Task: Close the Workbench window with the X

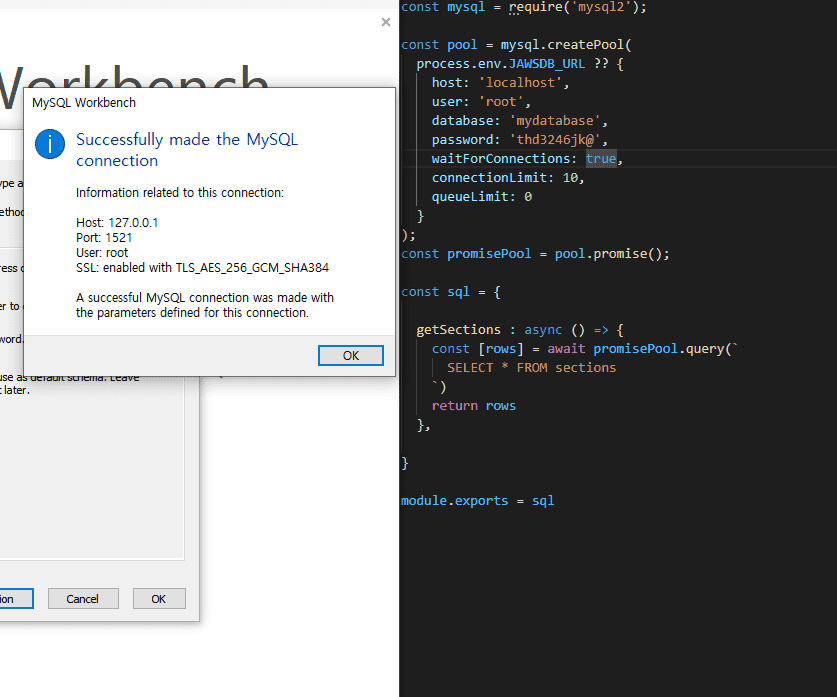Action: pos(385,22)
